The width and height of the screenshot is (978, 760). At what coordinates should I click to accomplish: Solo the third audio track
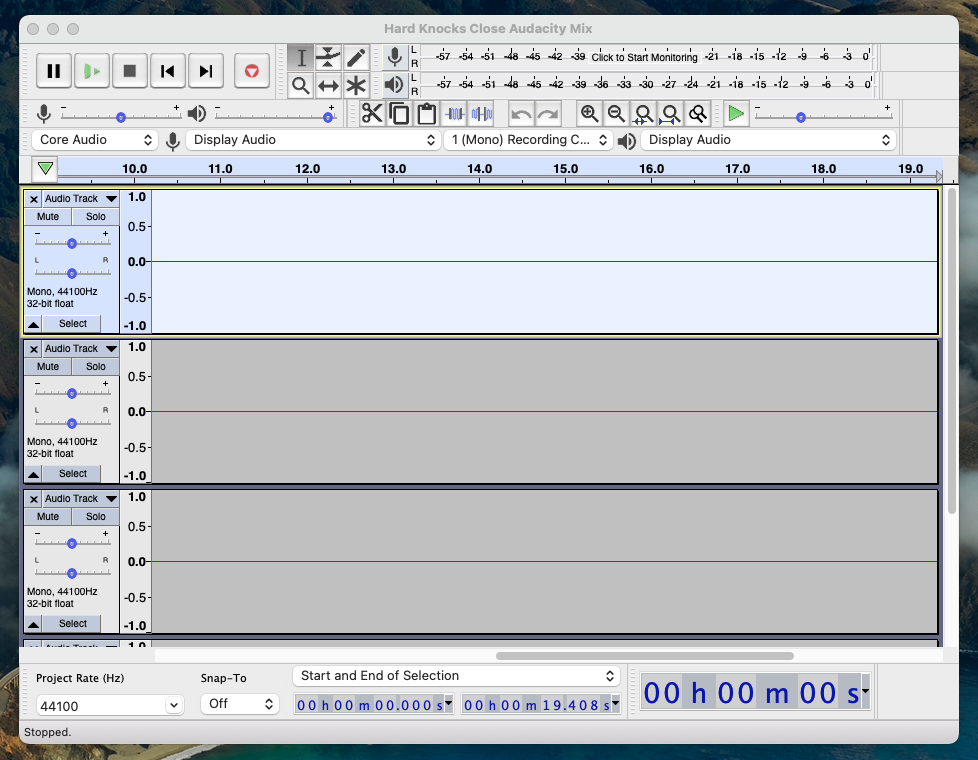coord(95,517)
